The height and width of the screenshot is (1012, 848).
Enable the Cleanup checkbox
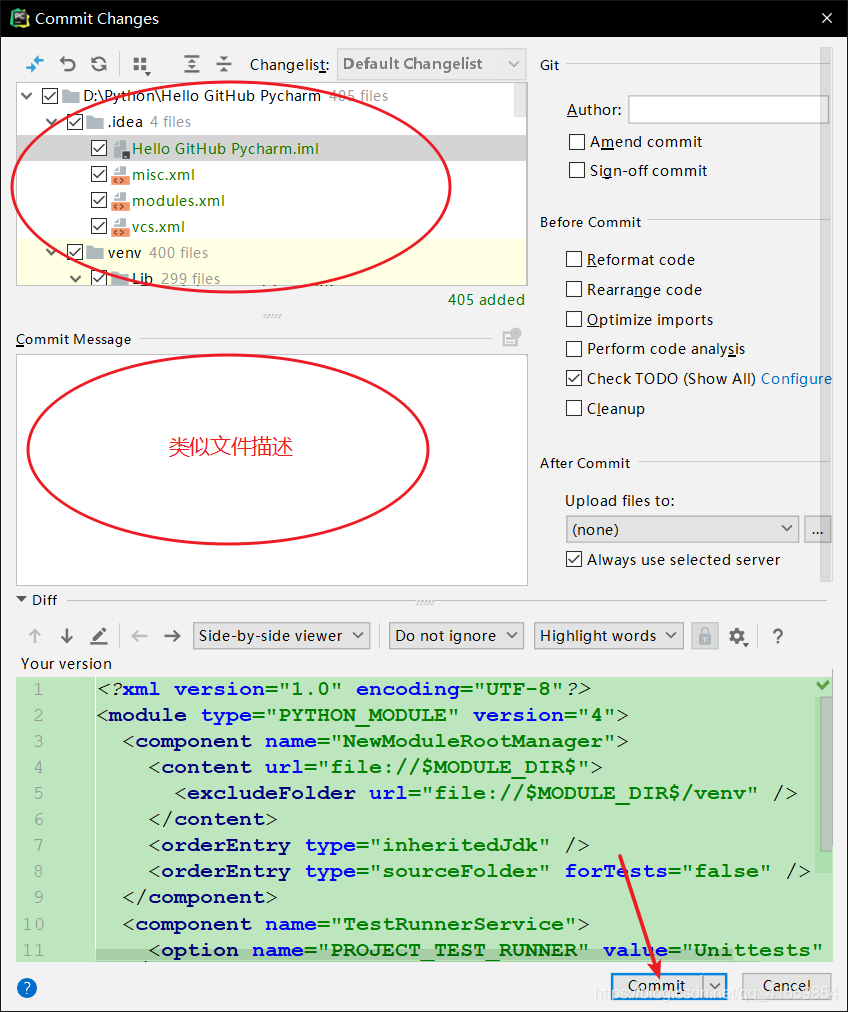click(574, 408)
